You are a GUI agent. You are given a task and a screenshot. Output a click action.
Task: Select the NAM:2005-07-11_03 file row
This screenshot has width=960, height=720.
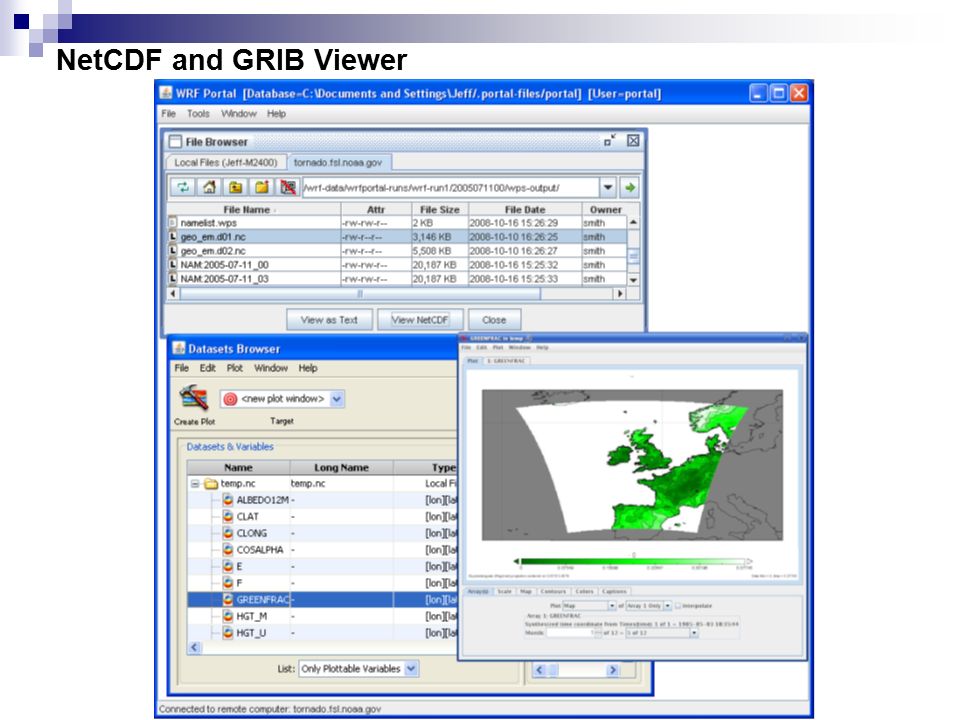397,279
